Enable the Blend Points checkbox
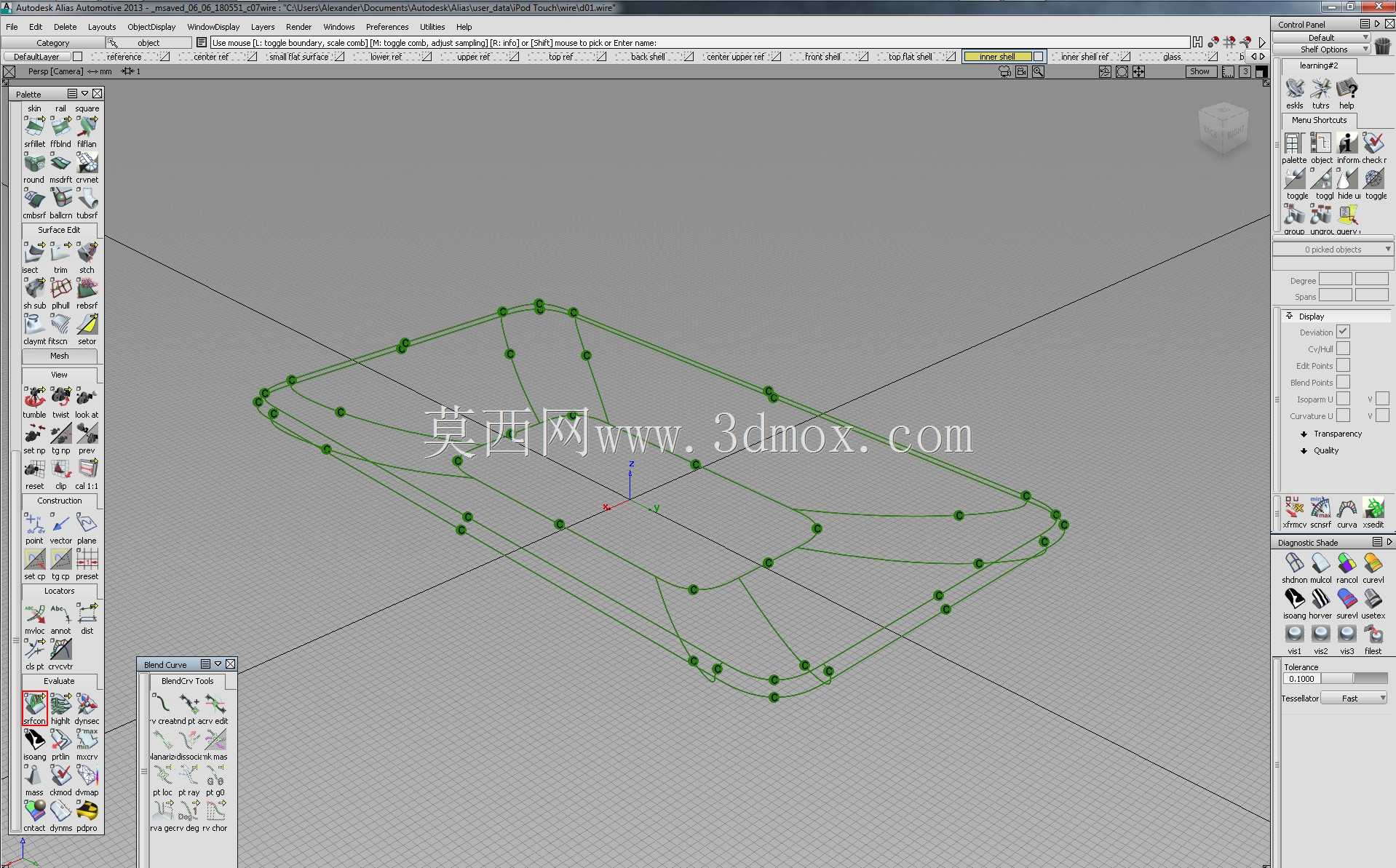This screenshot has height=868, width=1396. 1343,382
